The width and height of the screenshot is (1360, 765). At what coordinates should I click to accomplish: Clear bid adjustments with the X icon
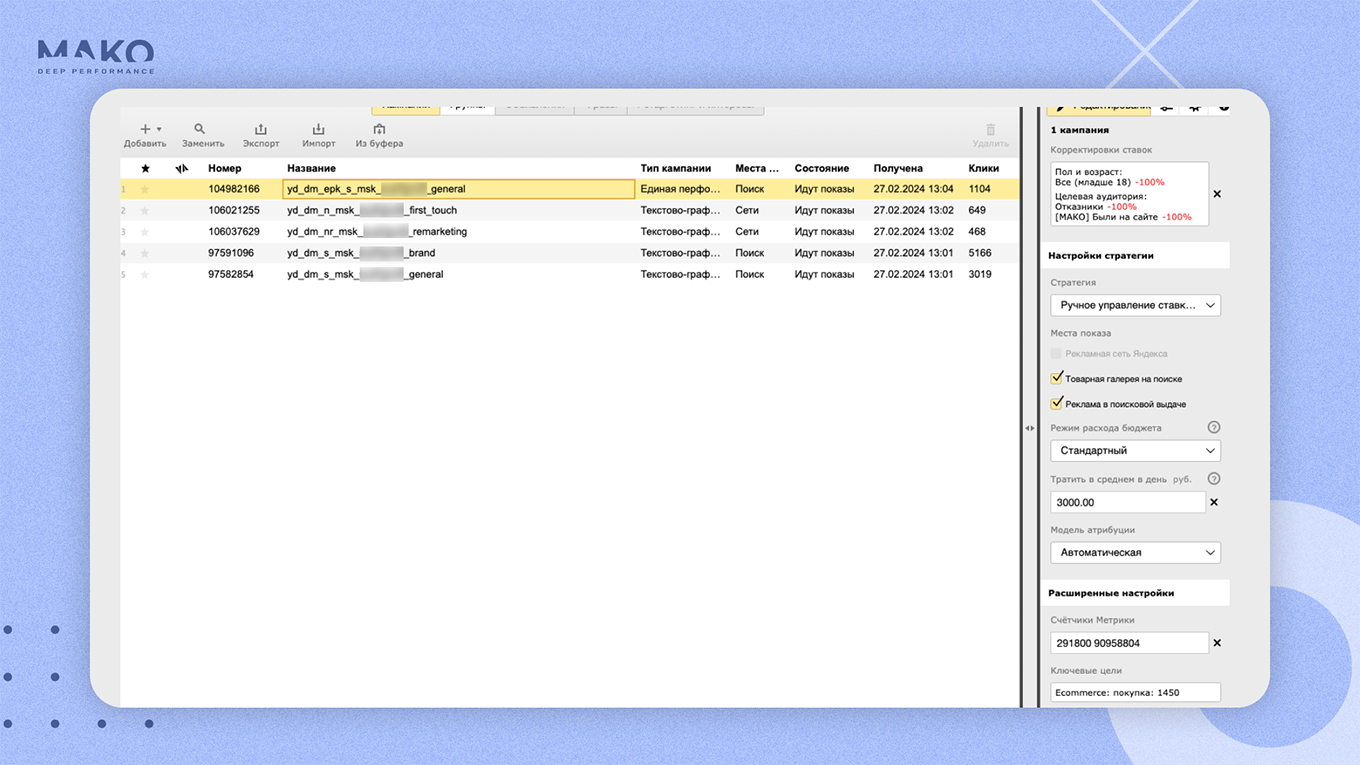click(1217, 194)
